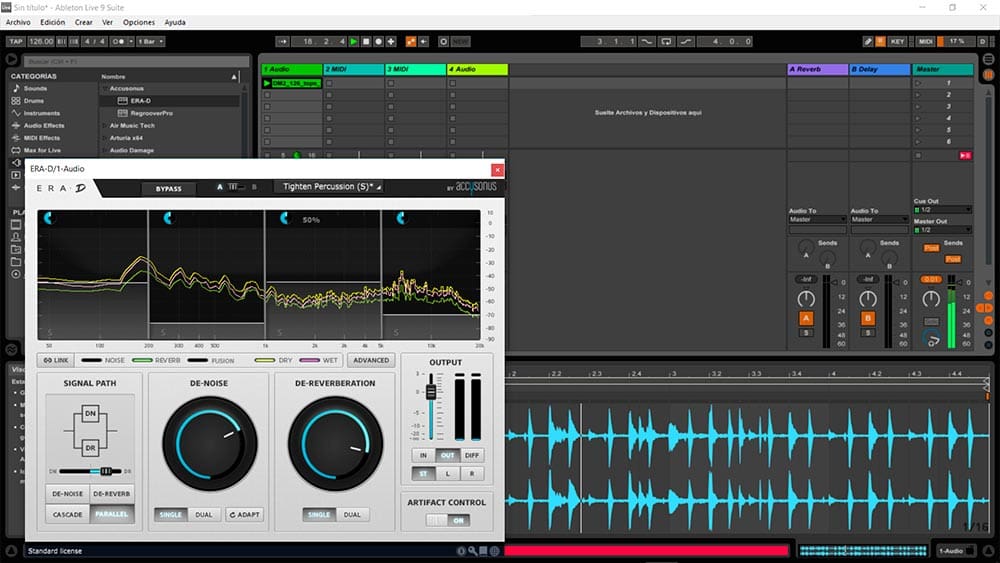The height and width of the screenshot is (563, 1000).
Task: Open A Reverb Audio To Master dropdown
Action: 817,219
